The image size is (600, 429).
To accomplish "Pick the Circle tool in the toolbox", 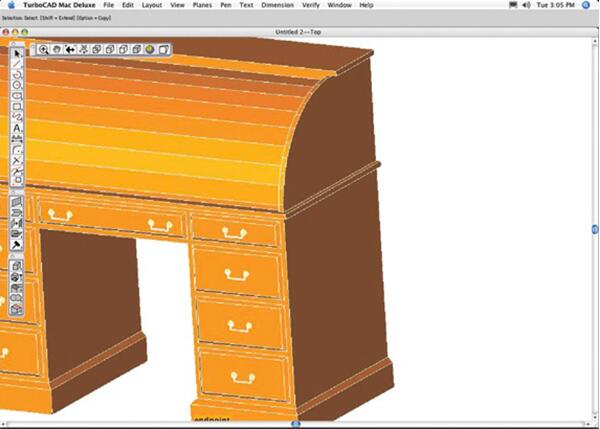I will click(17, 86).
